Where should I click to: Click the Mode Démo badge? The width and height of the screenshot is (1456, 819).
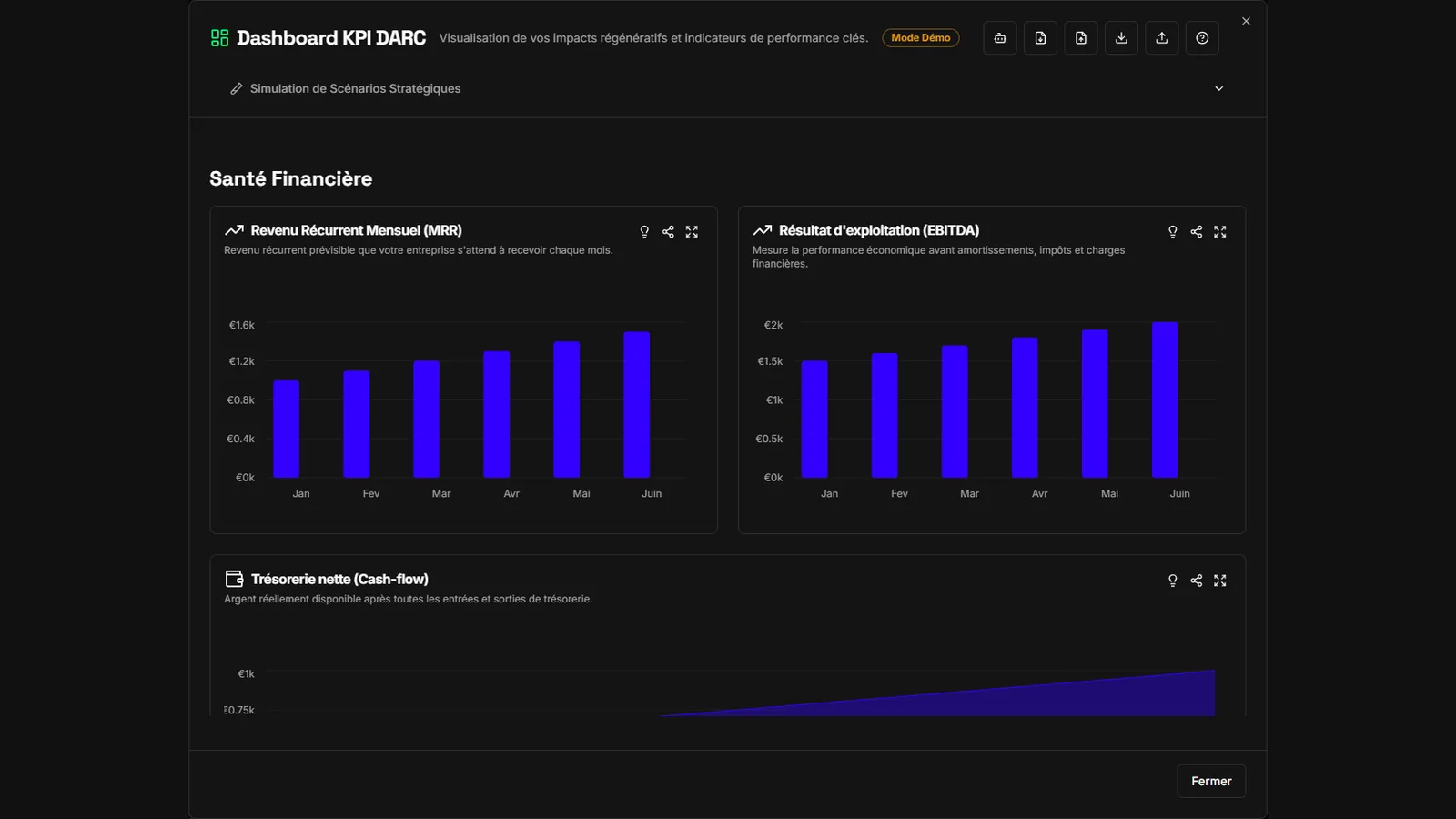[x=921, y=37]
